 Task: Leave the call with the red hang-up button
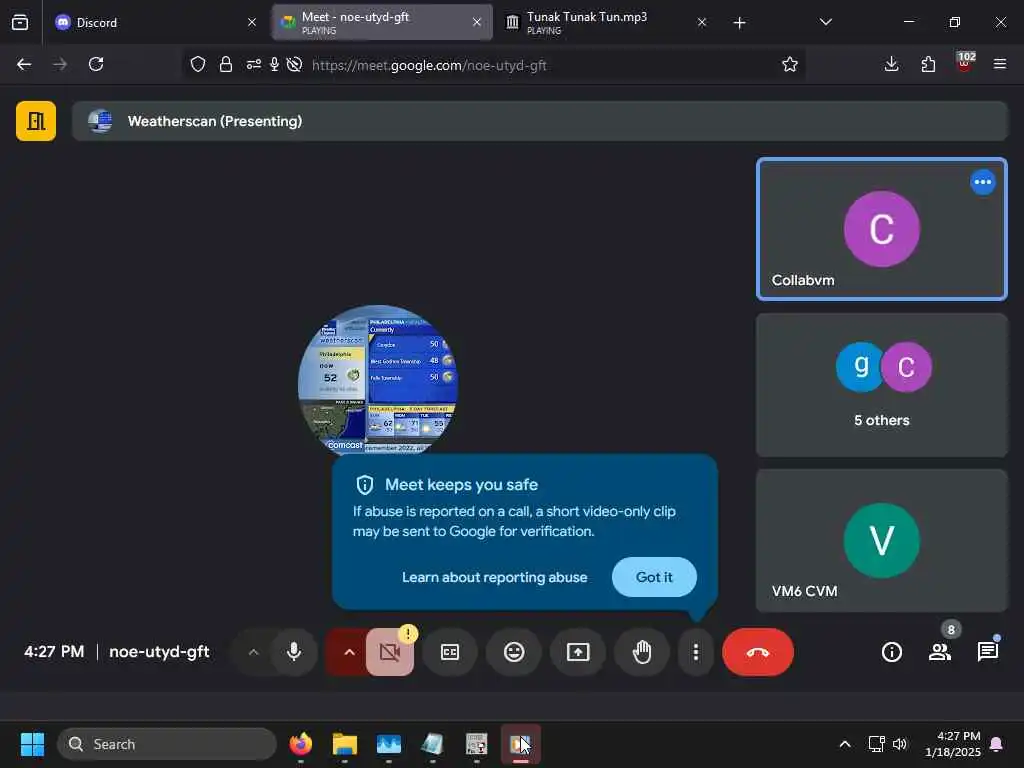tap(758, 652)
